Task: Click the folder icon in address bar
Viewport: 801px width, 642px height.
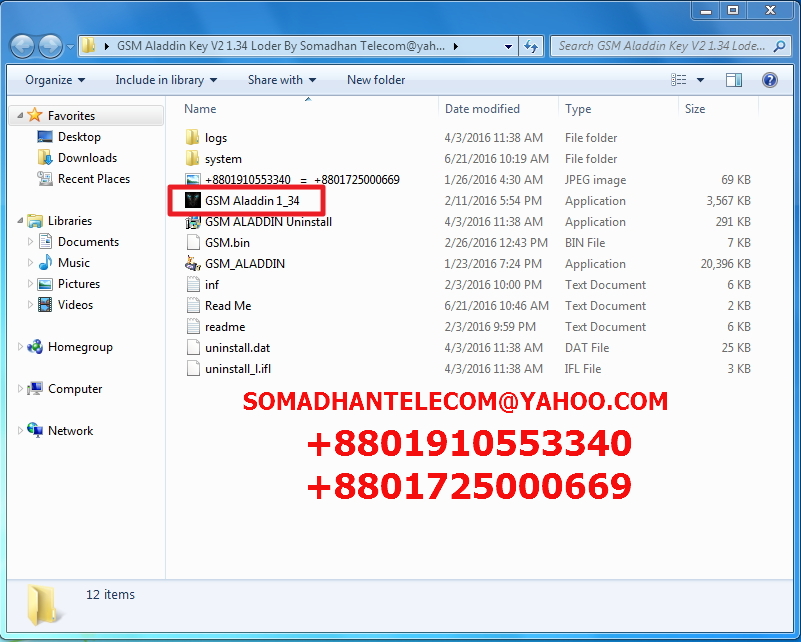Action: 88,46
